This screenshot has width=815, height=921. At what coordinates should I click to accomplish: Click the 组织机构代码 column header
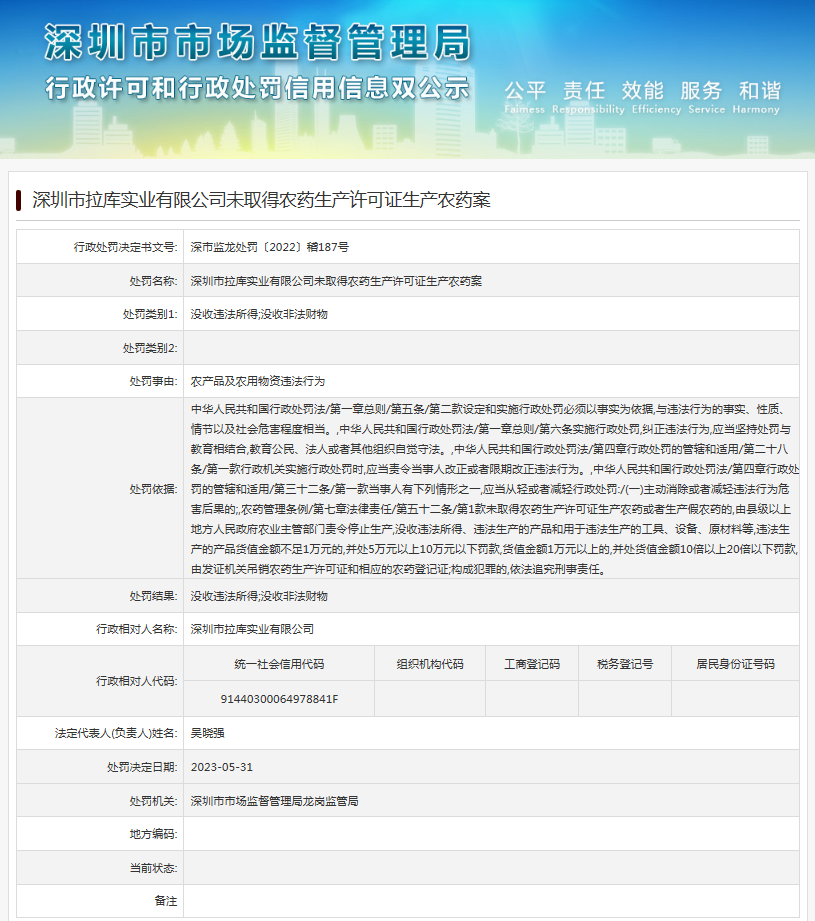[x=430, y=664]
